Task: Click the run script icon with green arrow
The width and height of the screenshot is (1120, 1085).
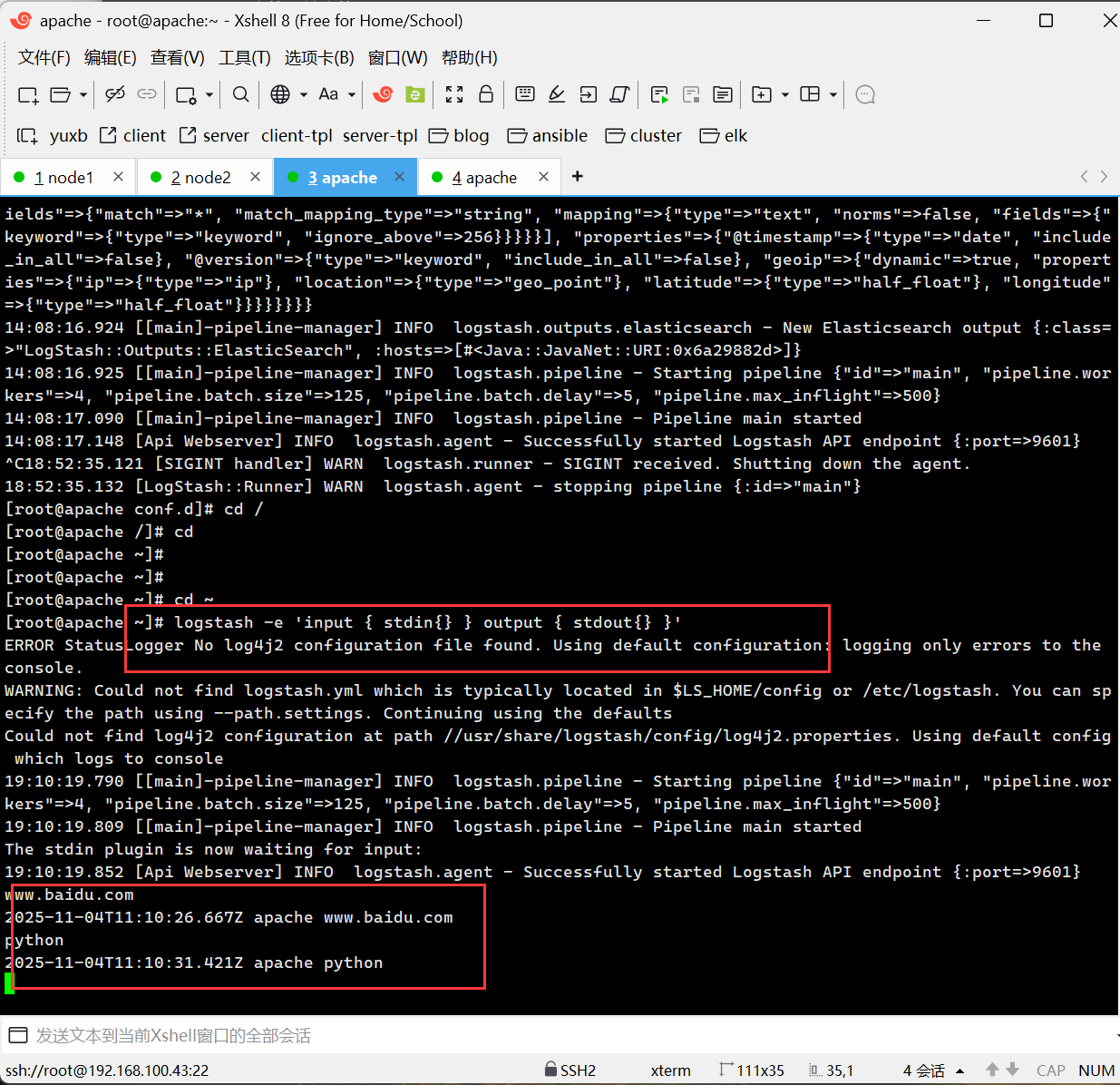Action: tap(659, 94)
